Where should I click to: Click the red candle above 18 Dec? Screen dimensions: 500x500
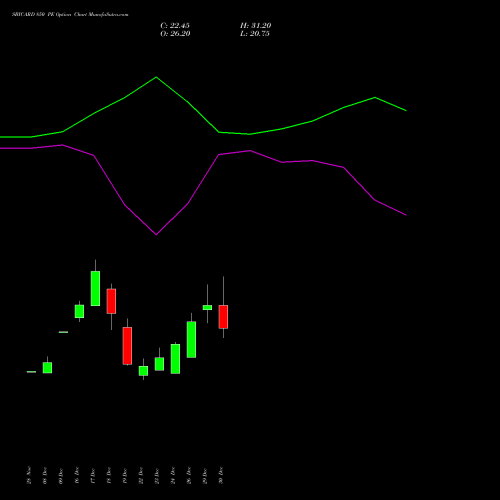[111, 301]
